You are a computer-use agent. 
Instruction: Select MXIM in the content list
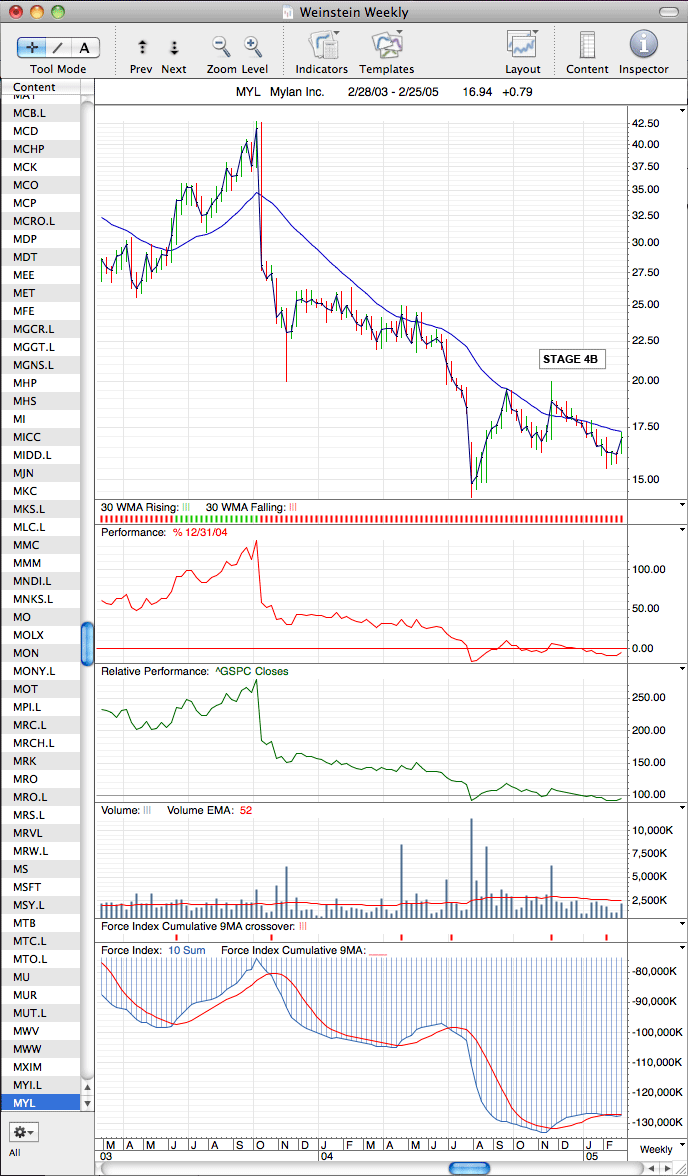coord(40,1066)
